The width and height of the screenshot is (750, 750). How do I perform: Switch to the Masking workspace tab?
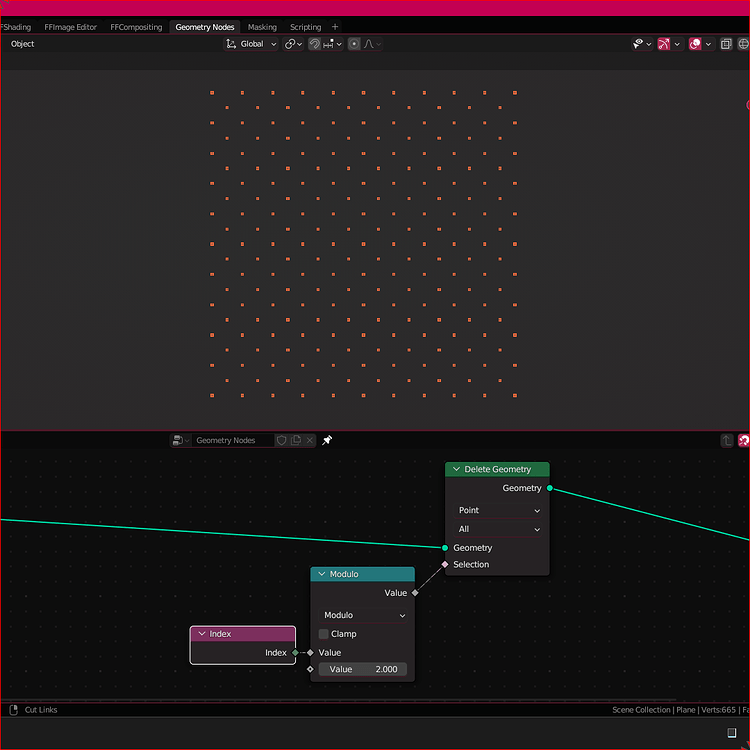tap(262, 27)
